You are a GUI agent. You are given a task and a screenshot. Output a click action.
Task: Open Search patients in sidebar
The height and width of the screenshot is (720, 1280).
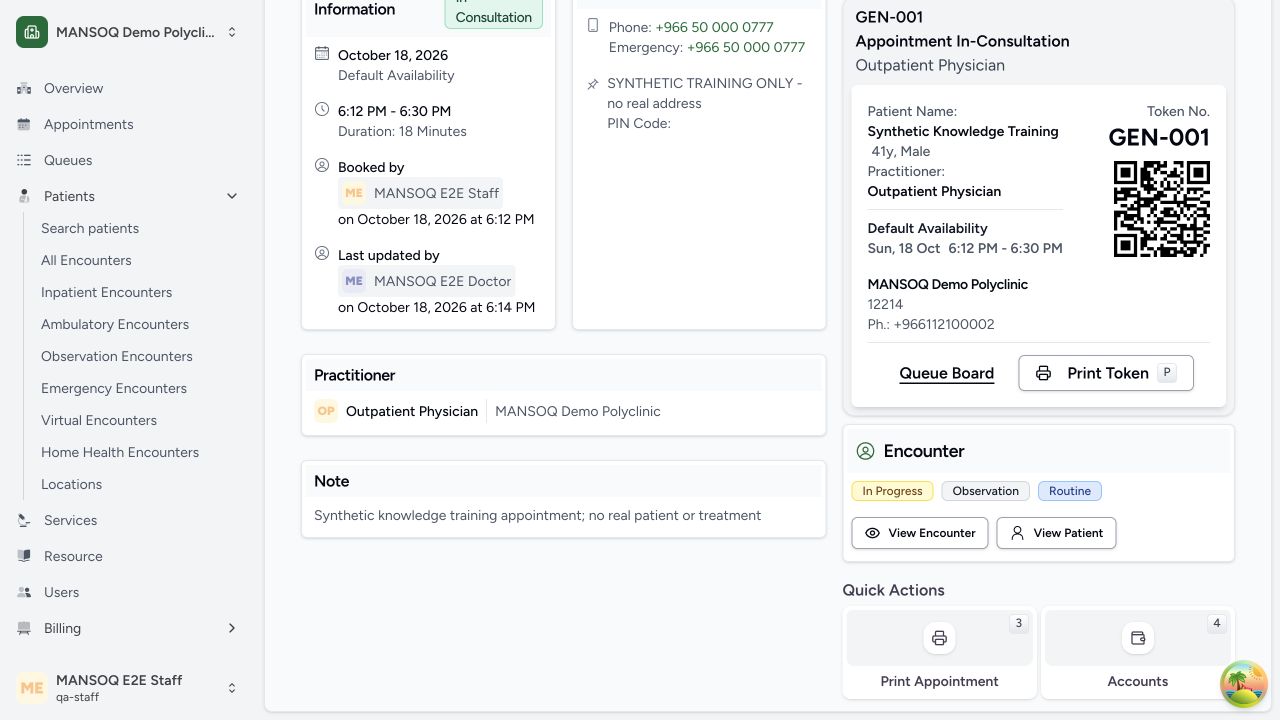[90, 228]
